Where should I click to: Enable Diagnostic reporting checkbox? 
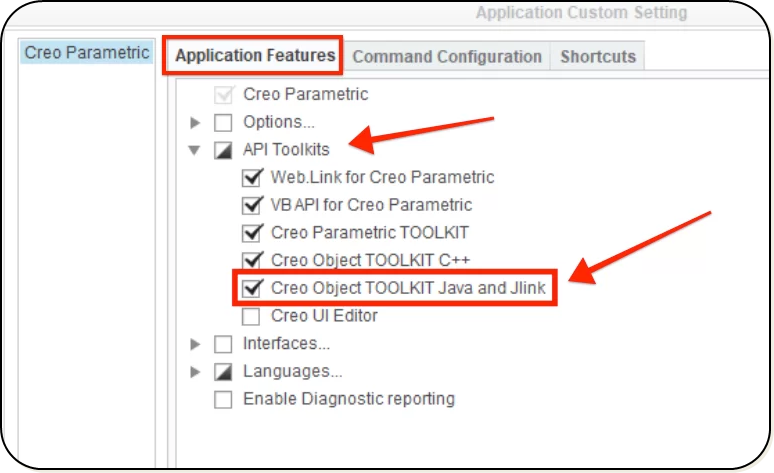tap(223, 399)
